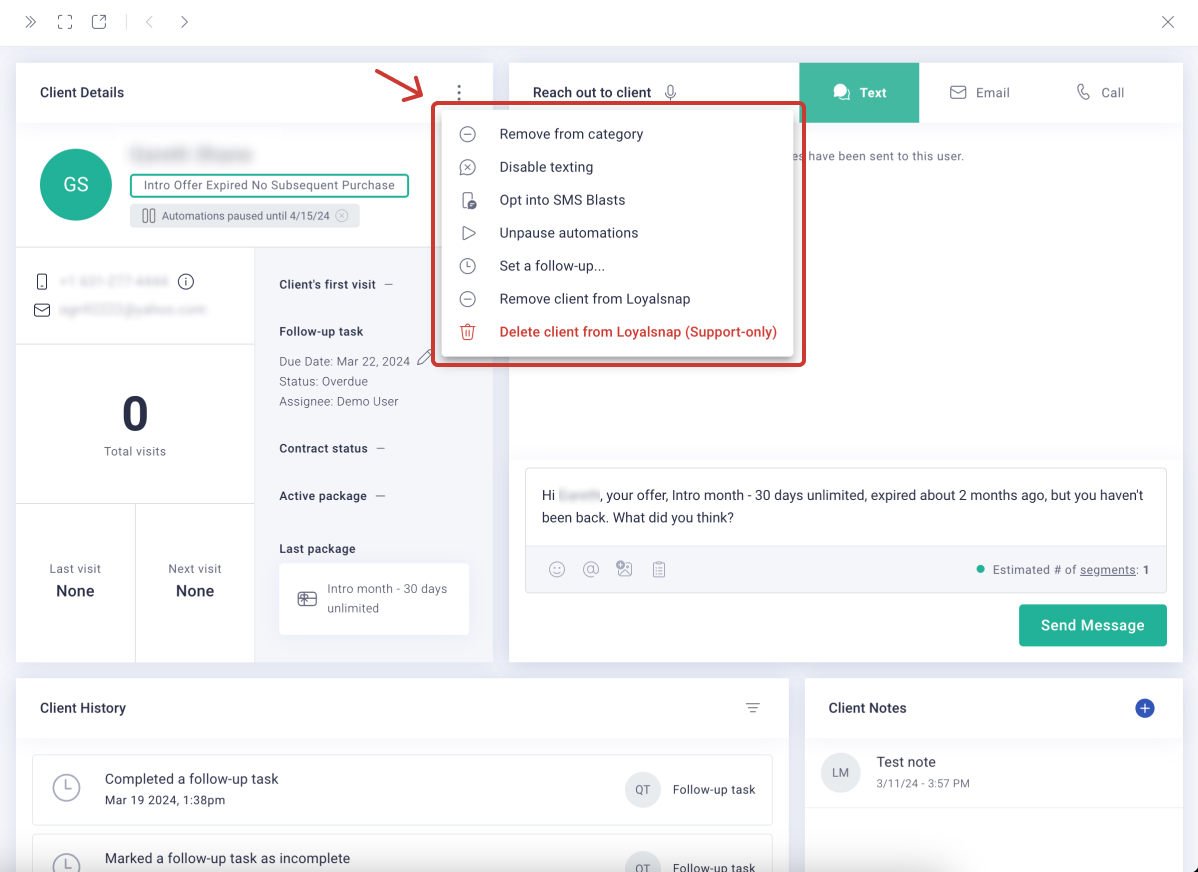Filter the Client History list
The width and height of the screenshot is (1198, 872).
753,708
